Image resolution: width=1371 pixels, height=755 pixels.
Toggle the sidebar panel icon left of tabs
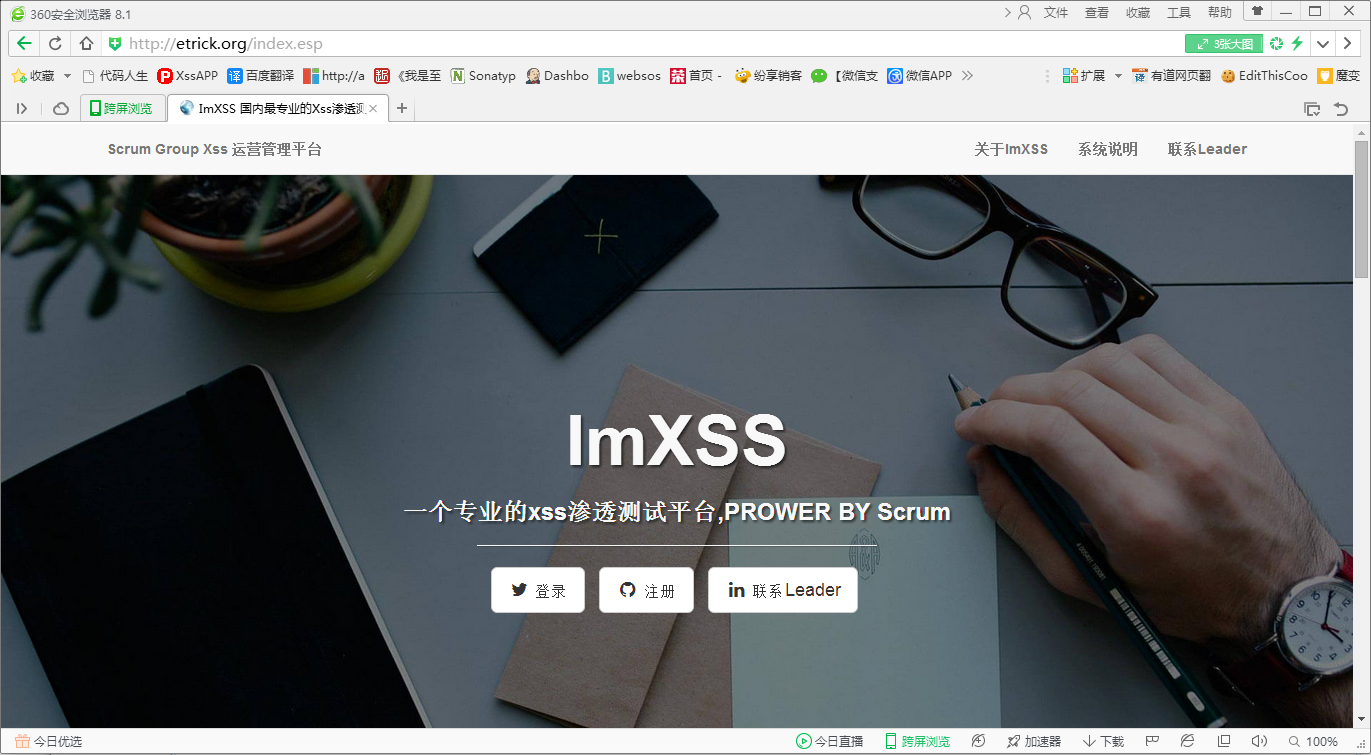point(22,108)
